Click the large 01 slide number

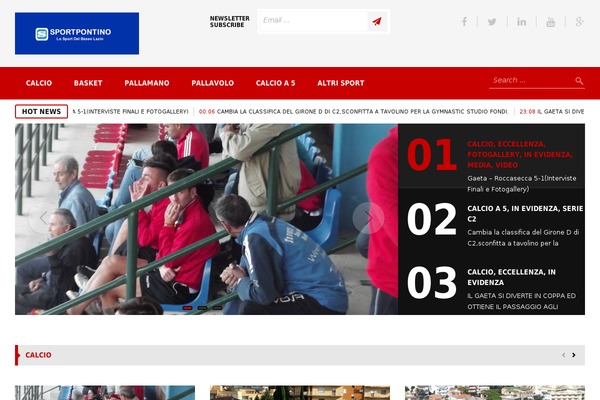(x=432, y=155)
